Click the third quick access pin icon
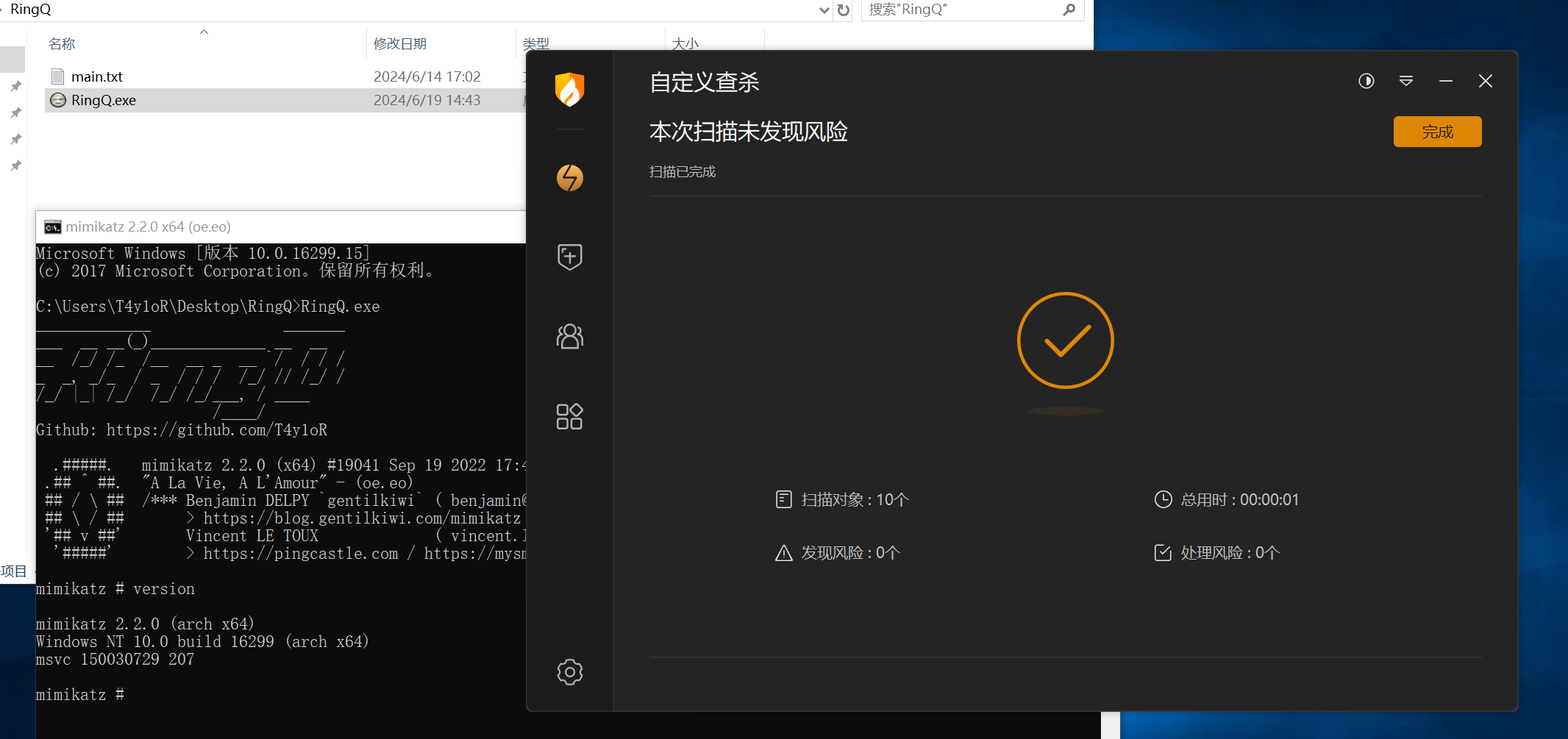 (15, 139)
